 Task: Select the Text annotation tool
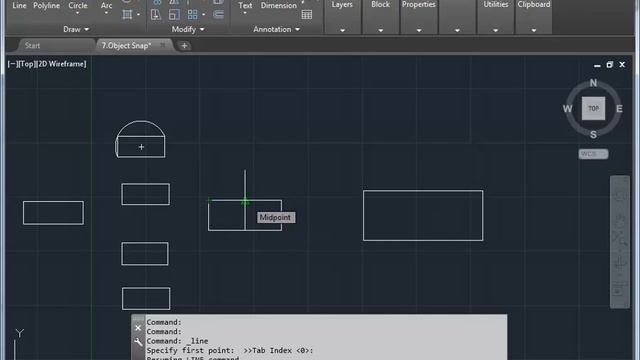245,5
